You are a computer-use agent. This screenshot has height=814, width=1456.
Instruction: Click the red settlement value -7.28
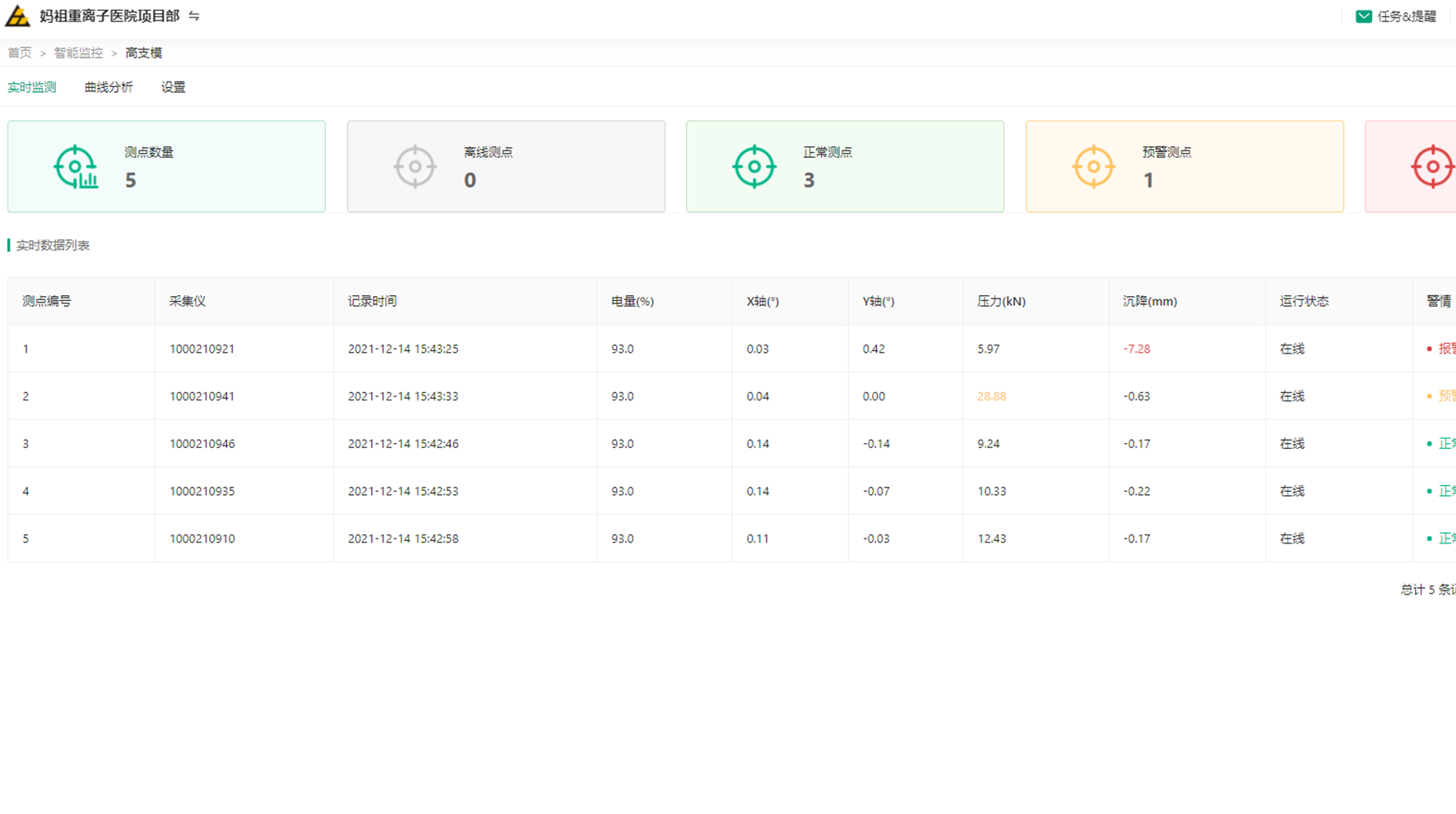pos(1137,349)
